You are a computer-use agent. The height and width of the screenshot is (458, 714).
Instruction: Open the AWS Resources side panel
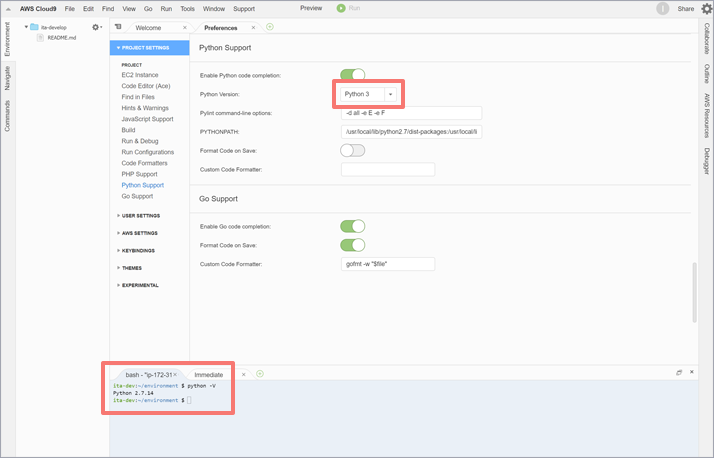click(x=706, y=116)
